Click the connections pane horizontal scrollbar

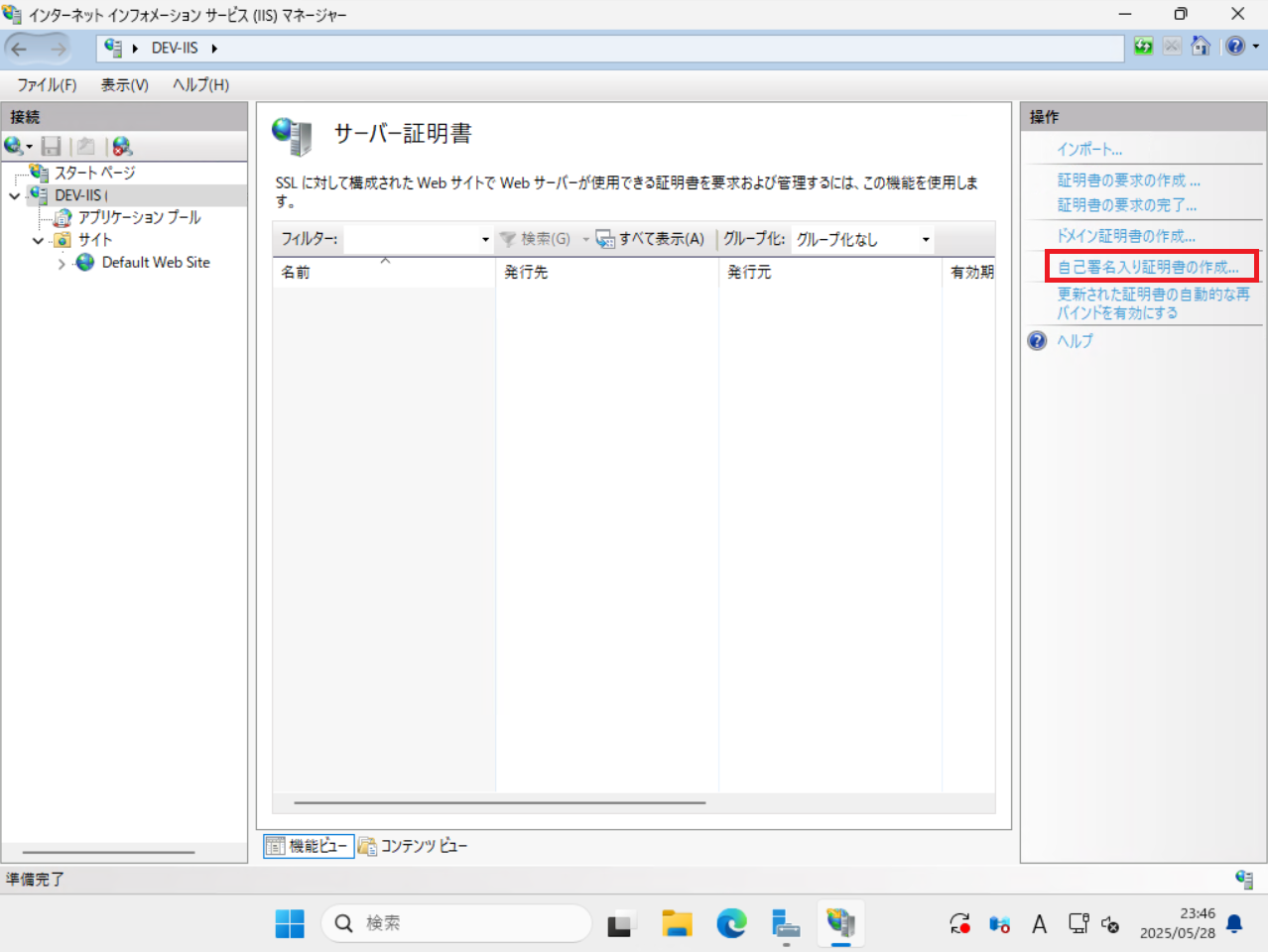pyautogui.click(x=109, y=852)
